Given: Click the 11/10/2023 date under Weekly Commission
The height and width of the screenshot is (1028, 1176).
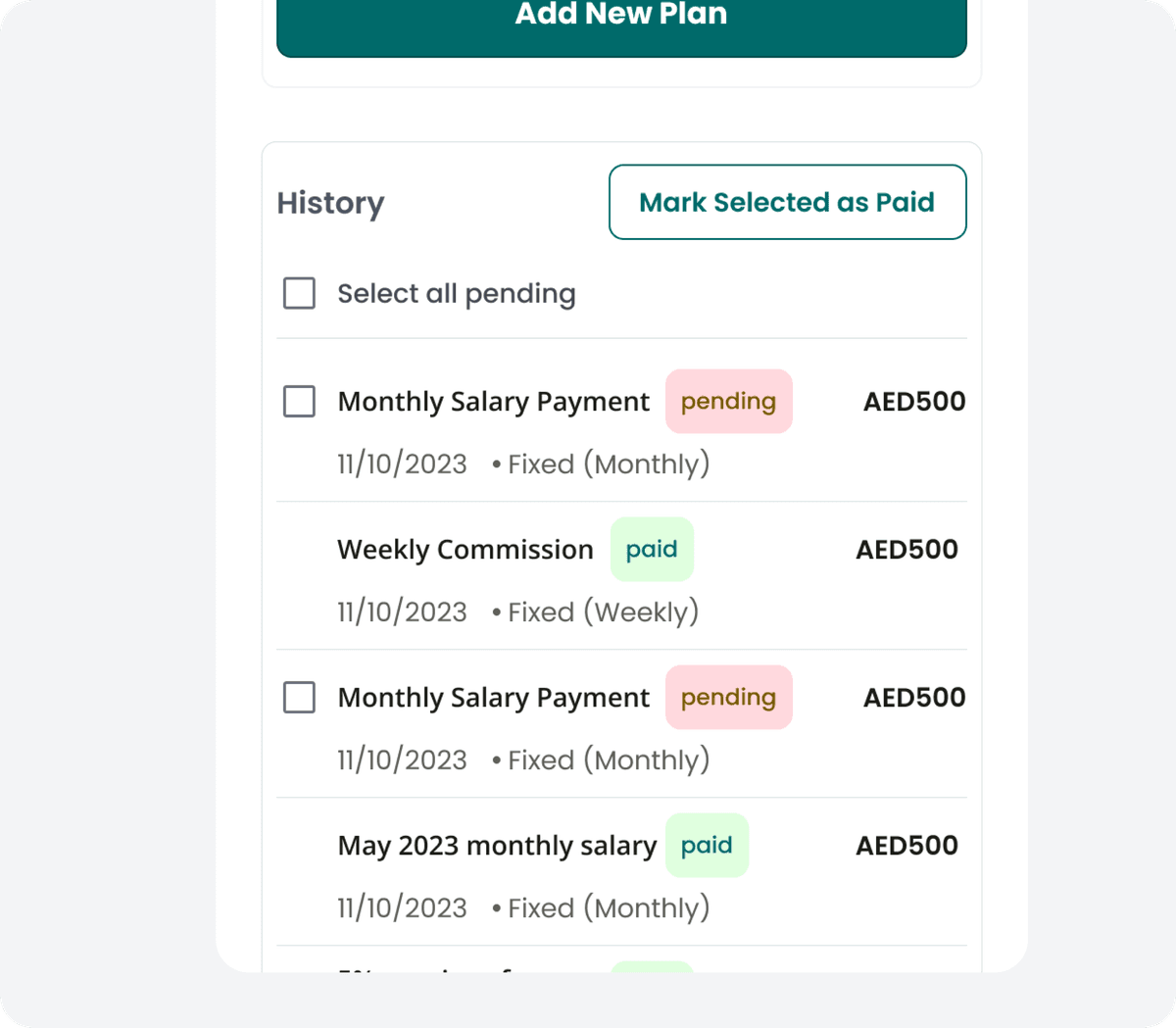Looking at the screenshot, I should click(402, 612).
